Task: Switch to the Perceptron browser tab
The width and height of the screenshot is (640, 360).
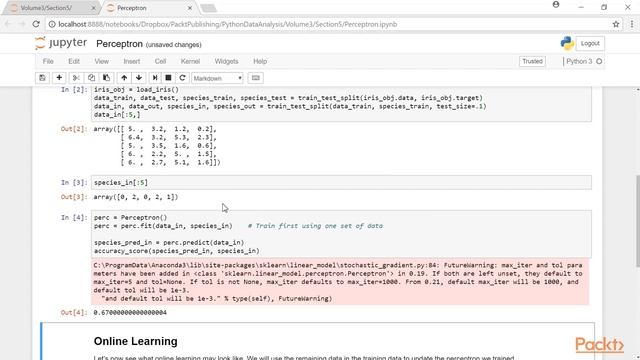Action: [149, 8]
